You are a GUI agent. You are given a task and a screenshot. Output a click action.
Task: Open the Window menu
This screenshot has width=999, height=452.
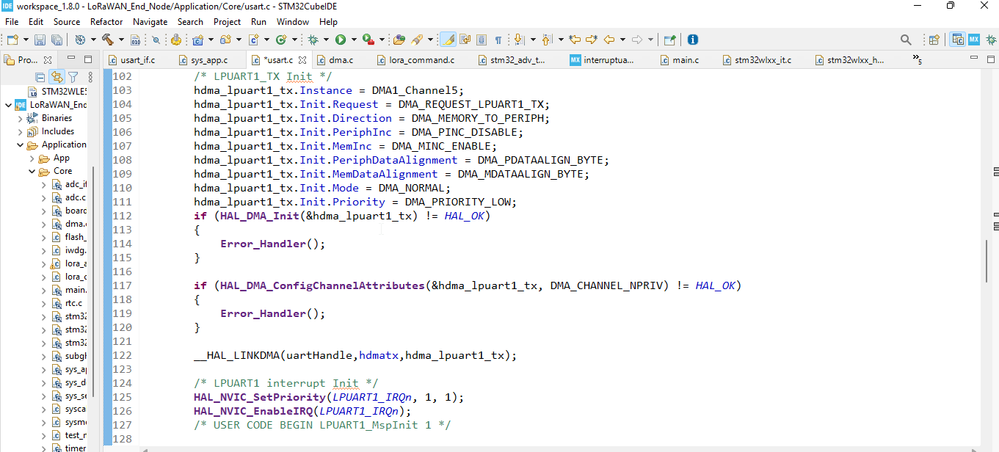tap(293, 22)
